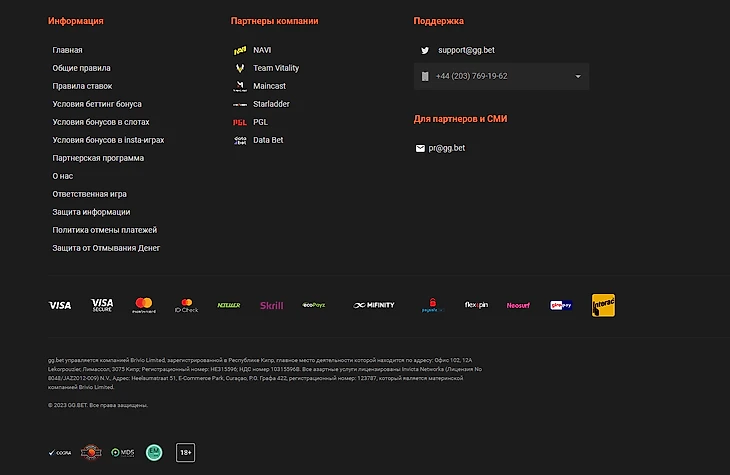Viewport: 730px width, 475px height.
Task: Click the Twitter bird icon
Action: (x=425, y=50)
